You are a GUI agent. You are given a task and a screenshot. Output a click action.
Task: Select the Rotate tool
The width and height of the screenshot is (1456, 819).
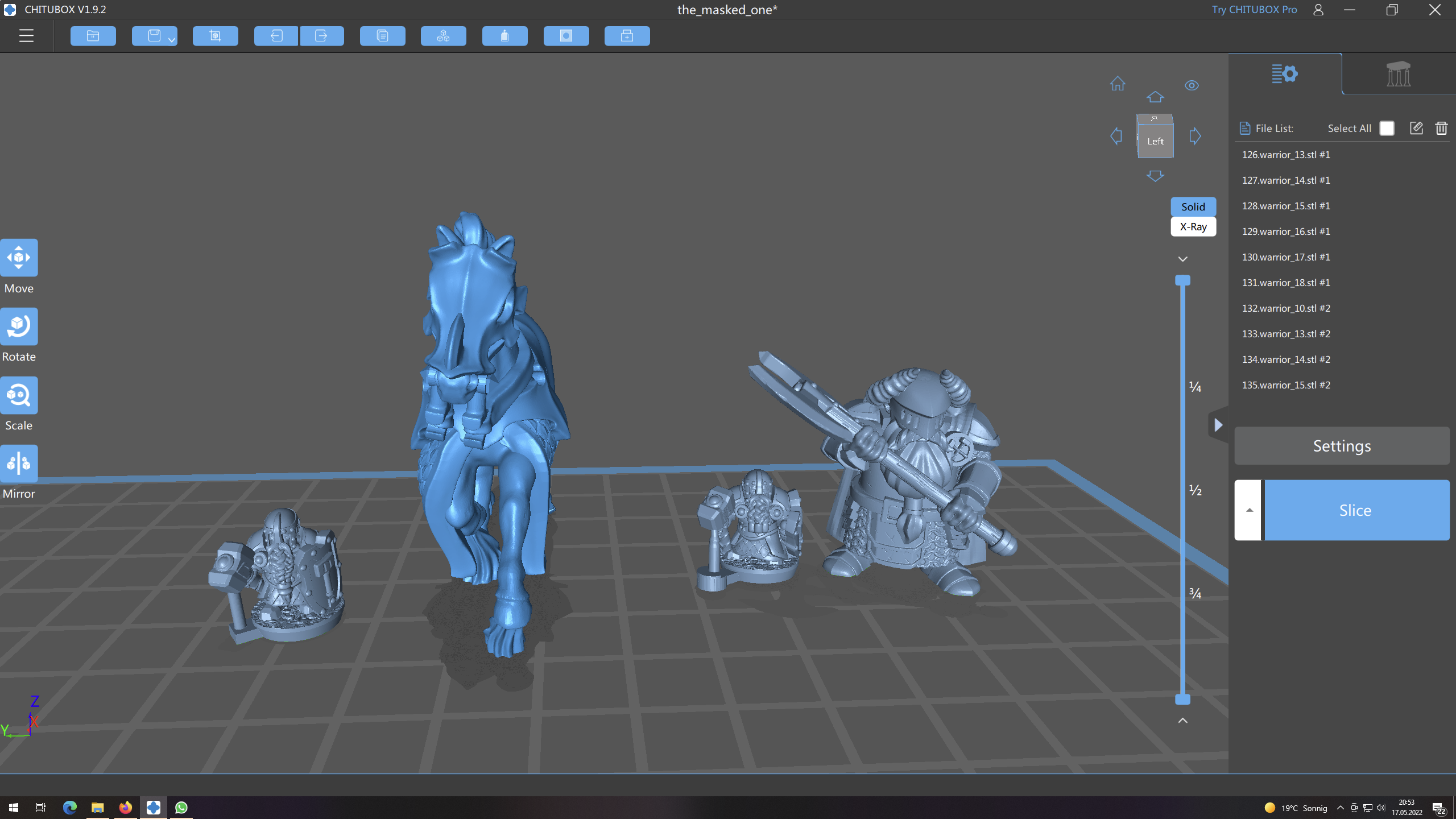click(x=19, y=326)
